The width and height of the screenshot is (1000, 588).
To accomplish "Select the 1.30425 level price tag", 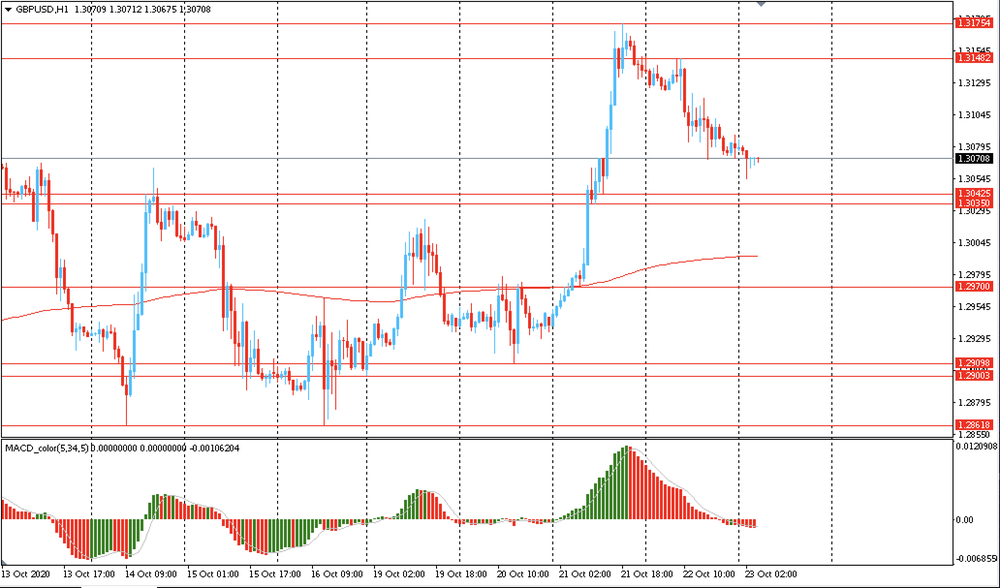I will 973,194.
